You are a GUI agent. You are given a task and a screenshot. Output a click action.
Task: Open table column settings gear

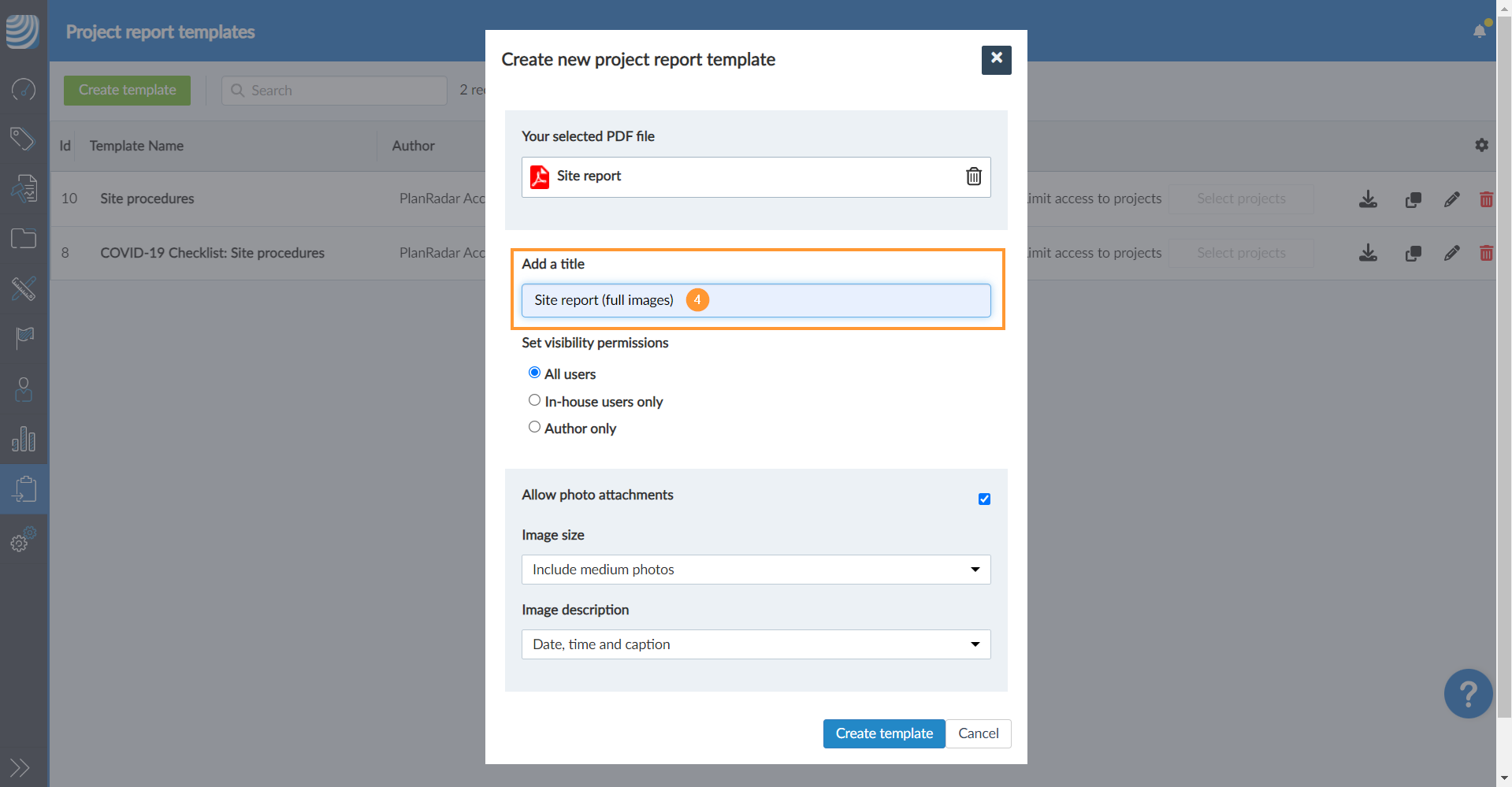[1481, 146]
